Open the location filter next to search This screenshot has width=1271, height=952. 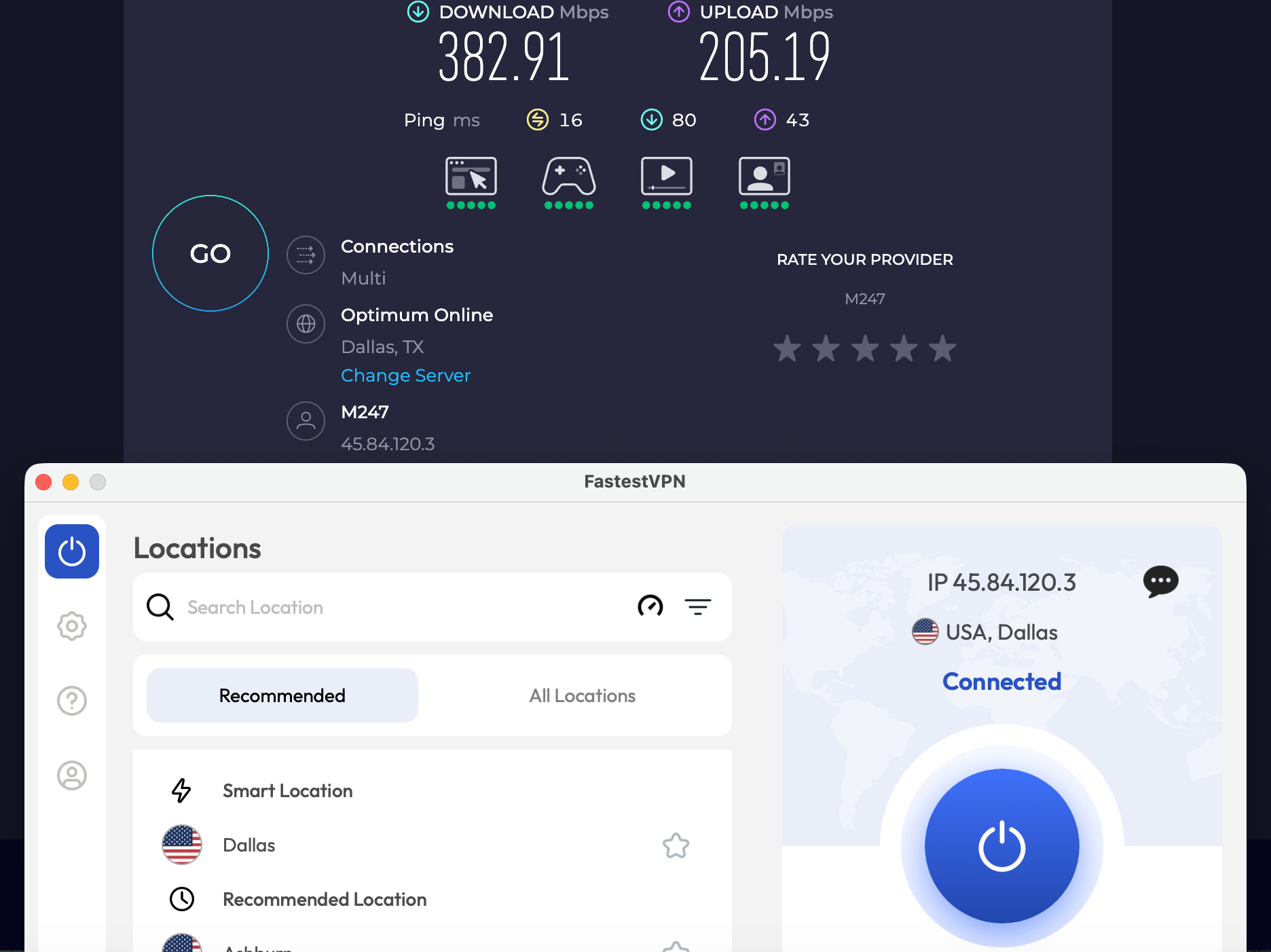click(x=699, y=607)
